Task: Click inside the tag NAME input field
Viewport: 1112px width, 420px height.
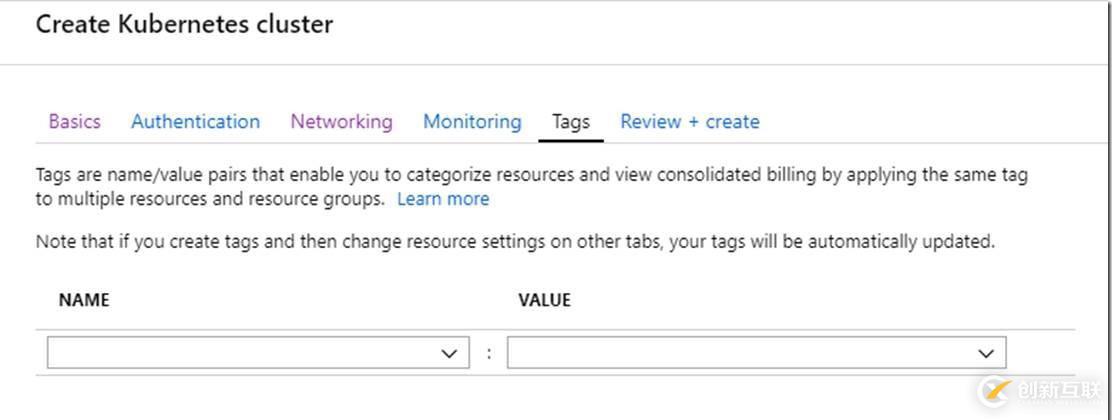Action: pyautogui.click(x=240, y=353)
